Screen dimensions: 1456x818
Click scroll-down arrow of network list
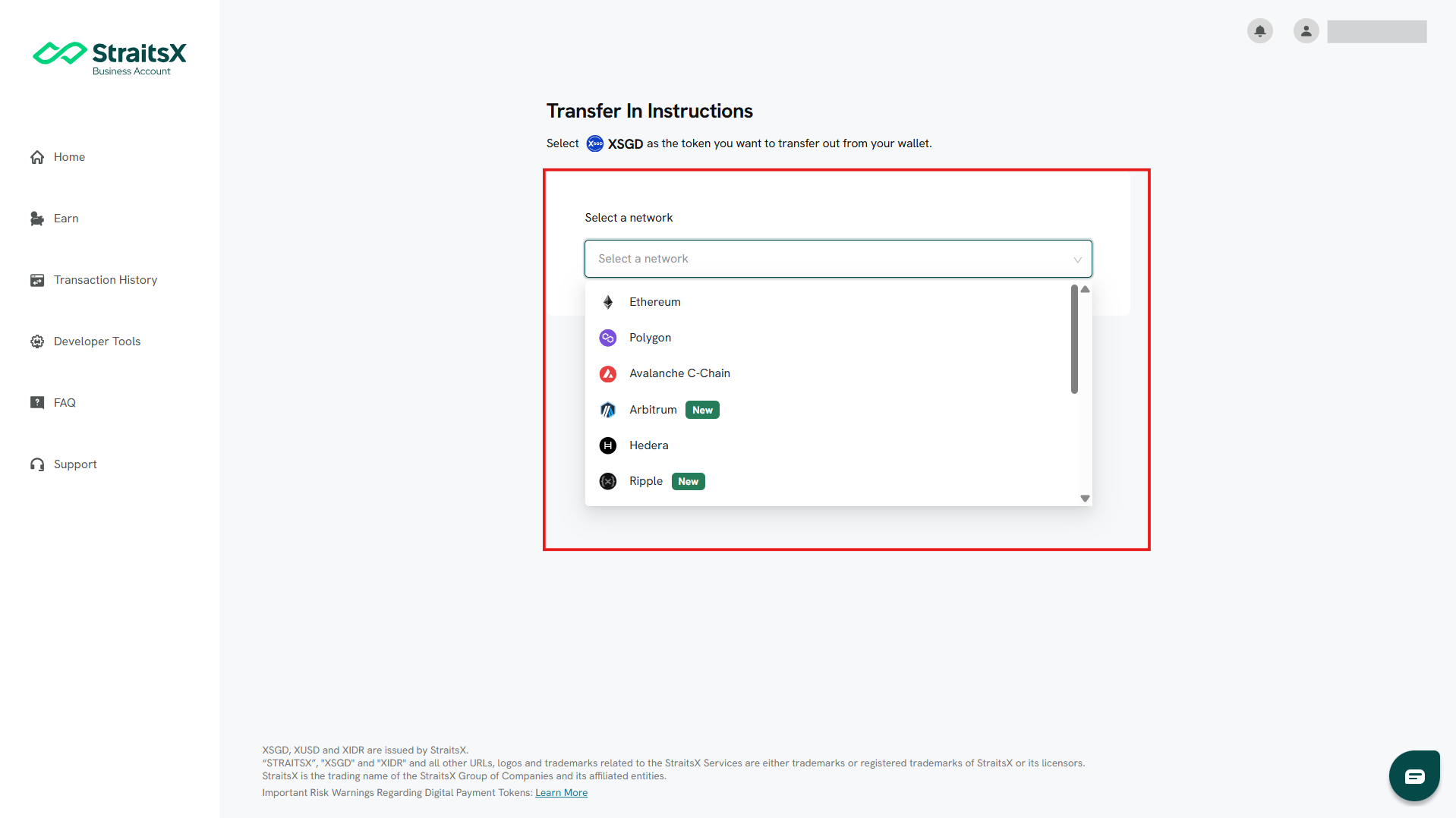[x=1085, y=499]
